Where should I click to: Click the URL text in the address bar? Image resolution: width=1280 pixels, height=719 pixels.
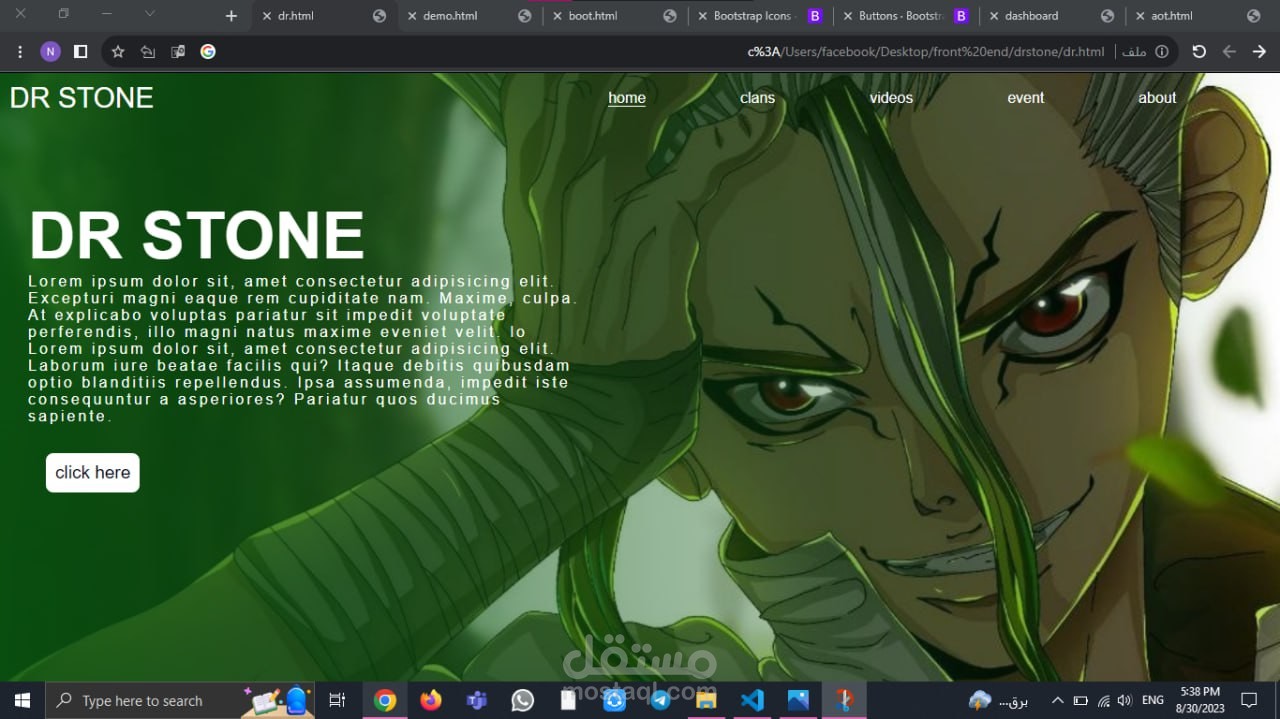tap(926, 52)
